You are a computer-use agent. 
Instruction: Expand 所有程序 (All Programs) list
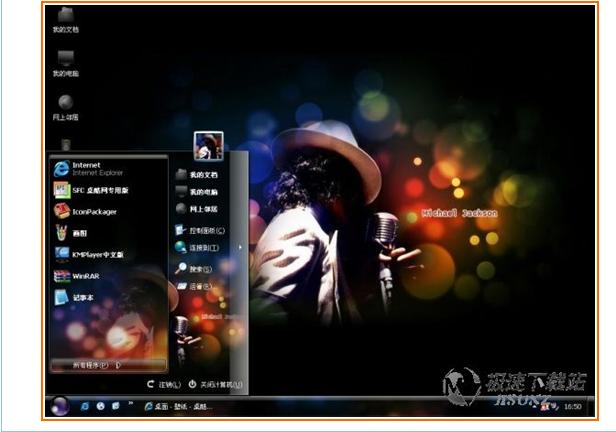(x=108, y=365)
